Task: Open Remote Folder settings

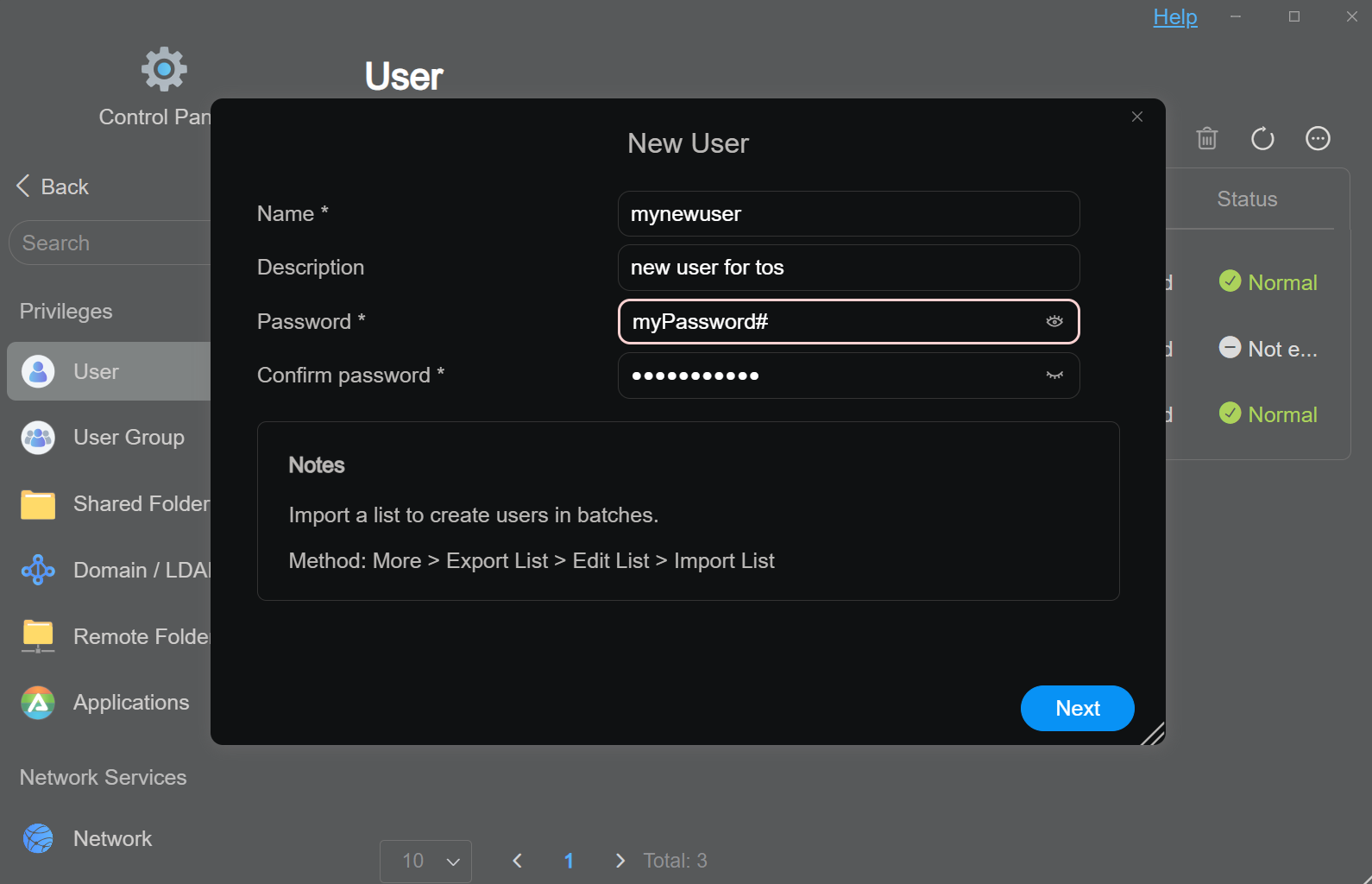Action: [109, 636]
